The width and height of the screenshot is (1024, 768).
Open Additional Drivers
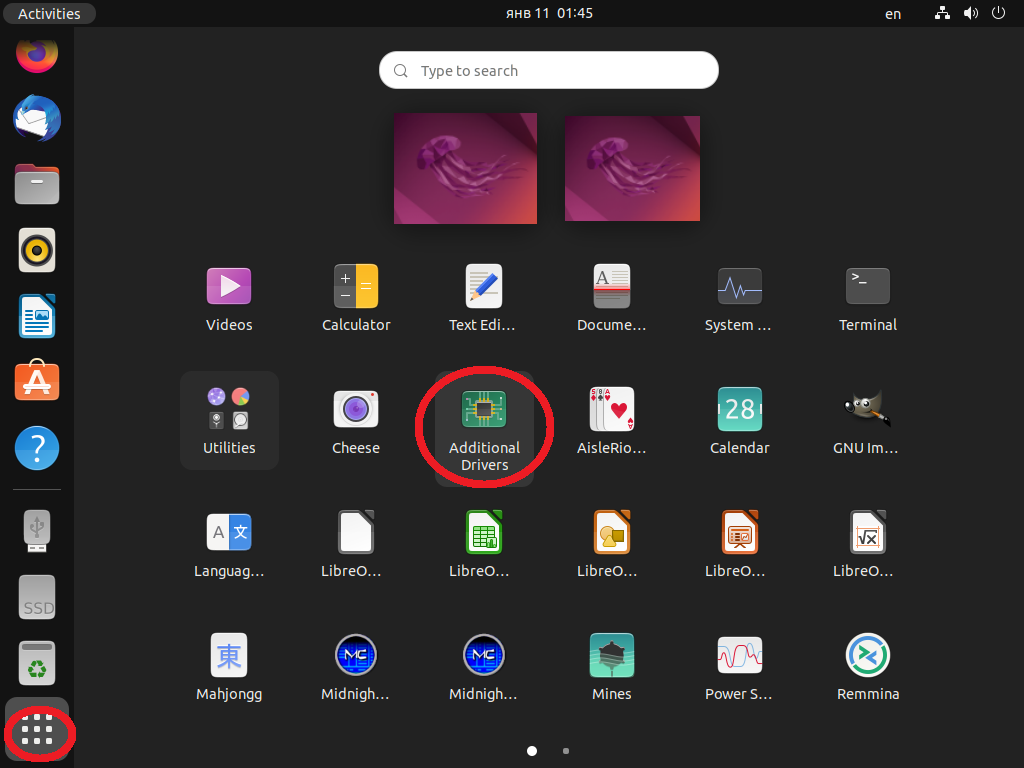[x=484, y=428]
